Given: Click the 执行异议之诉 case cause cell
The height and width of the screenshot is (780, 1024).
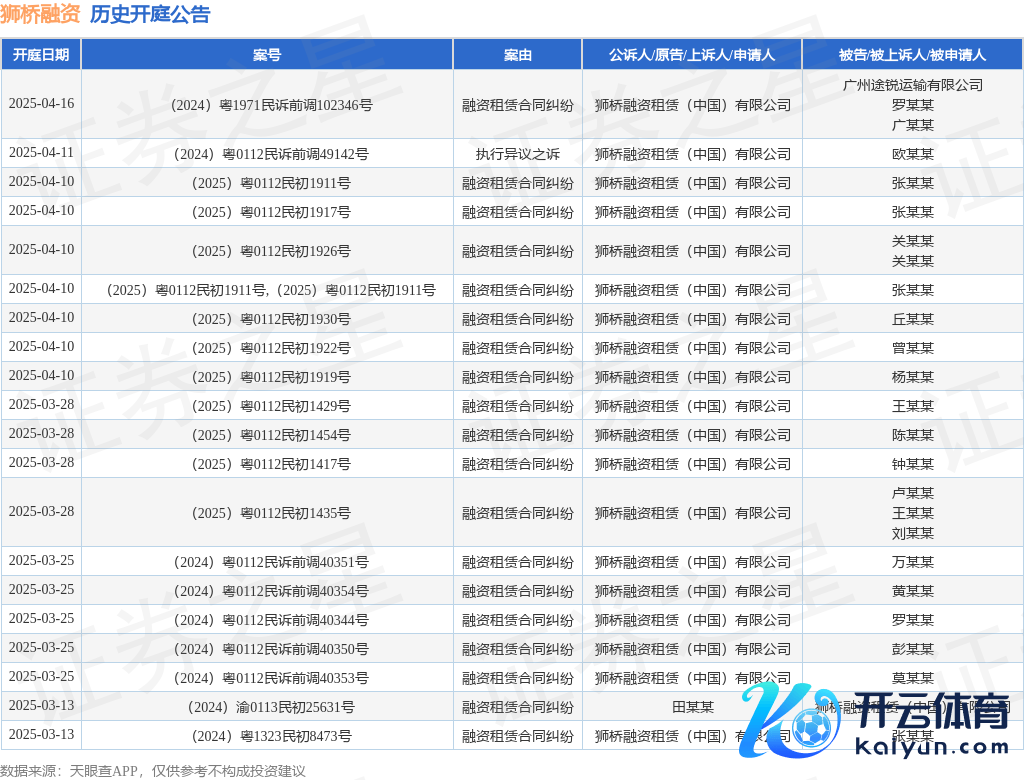Looking at the screenshot, I should 518,154.
